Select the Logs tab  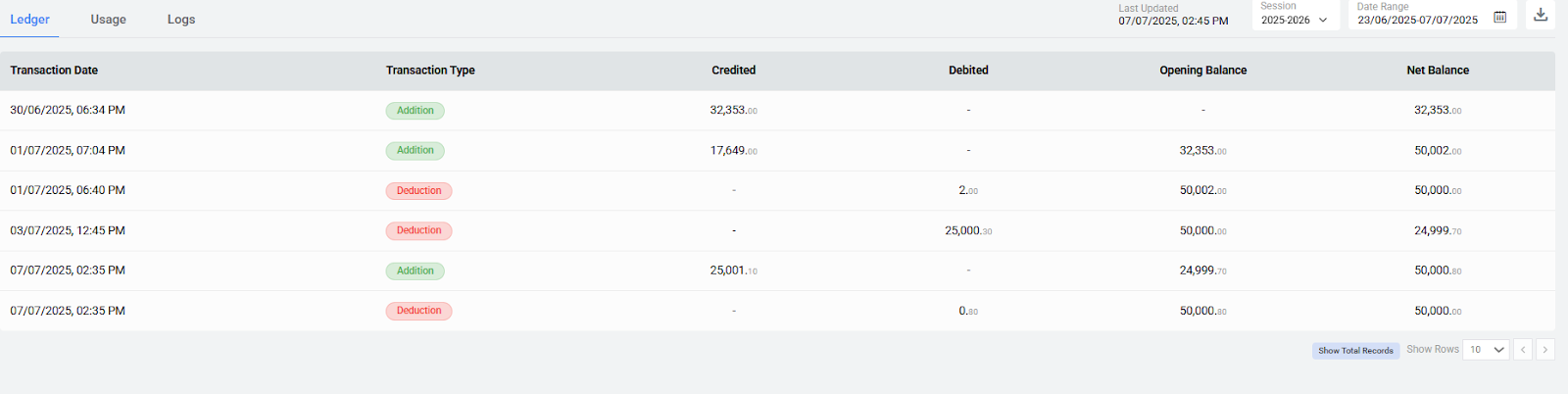181,20
